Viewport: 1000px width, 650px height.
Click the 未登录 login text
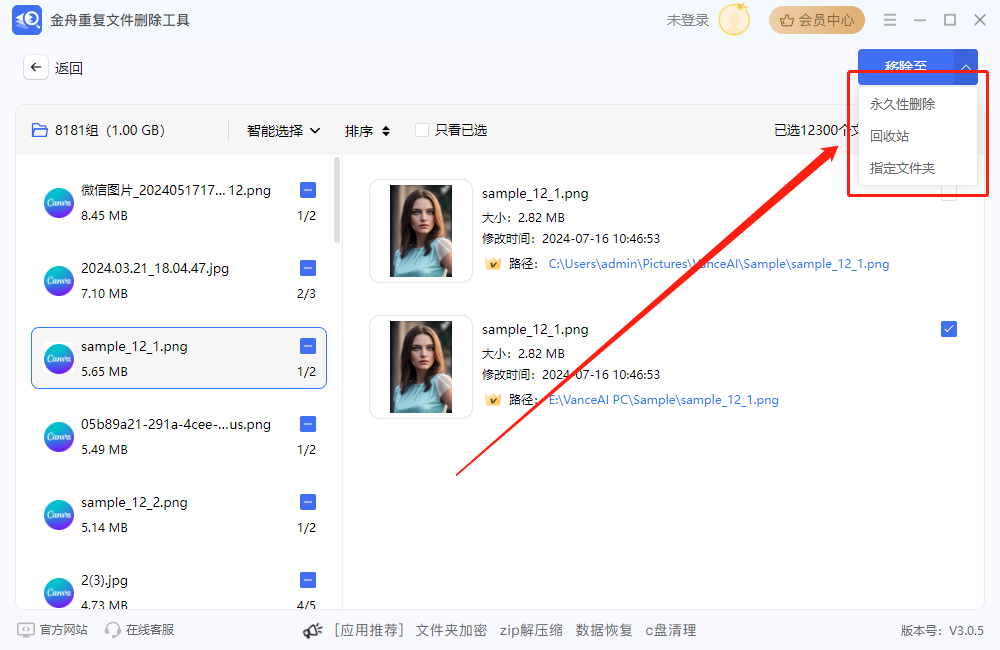688,20
